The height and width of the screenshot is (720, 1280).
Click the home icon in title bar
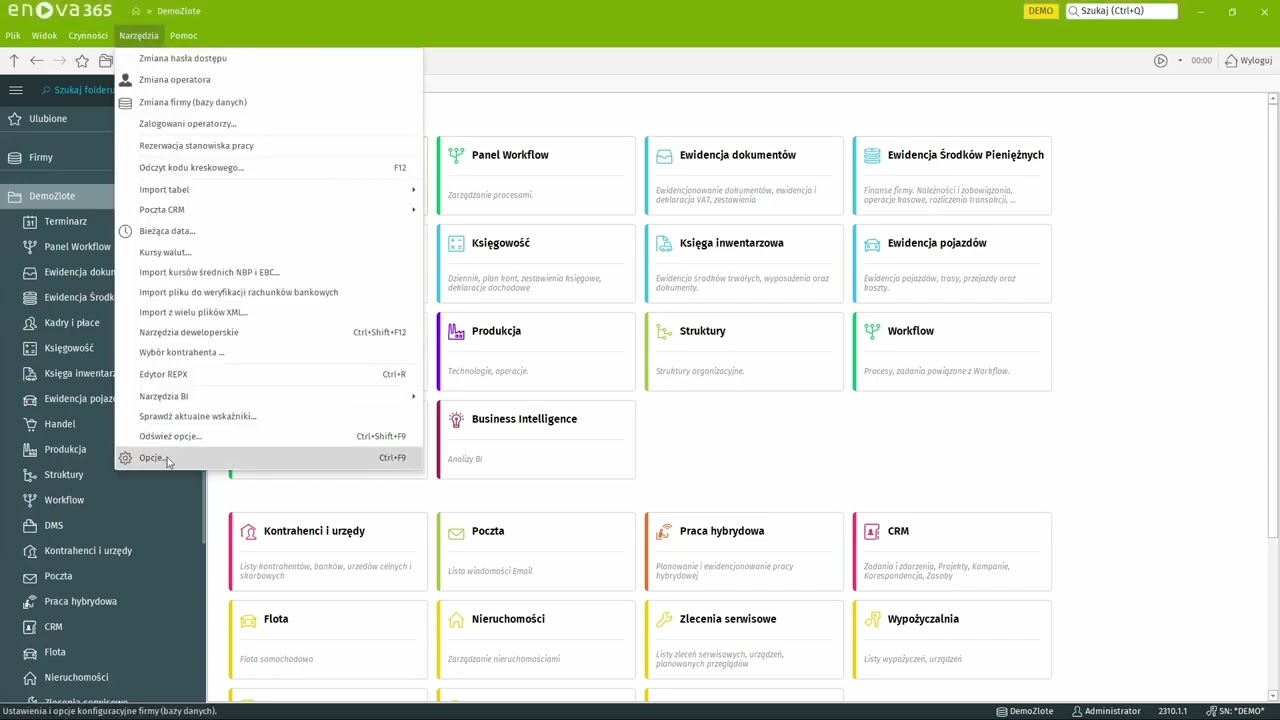[136, 11]
